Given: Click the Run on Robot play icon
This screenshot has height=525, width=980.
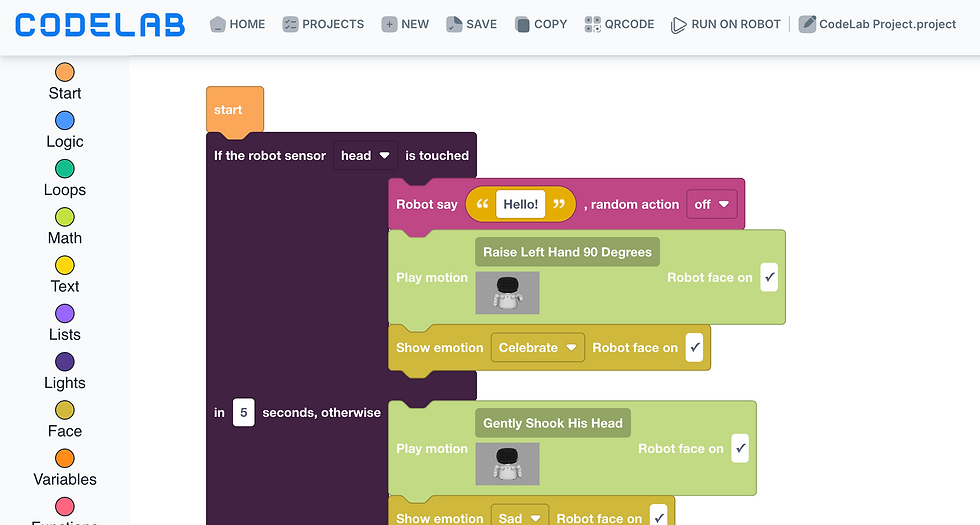Looking at the screenshot, I should pos(678,25).
